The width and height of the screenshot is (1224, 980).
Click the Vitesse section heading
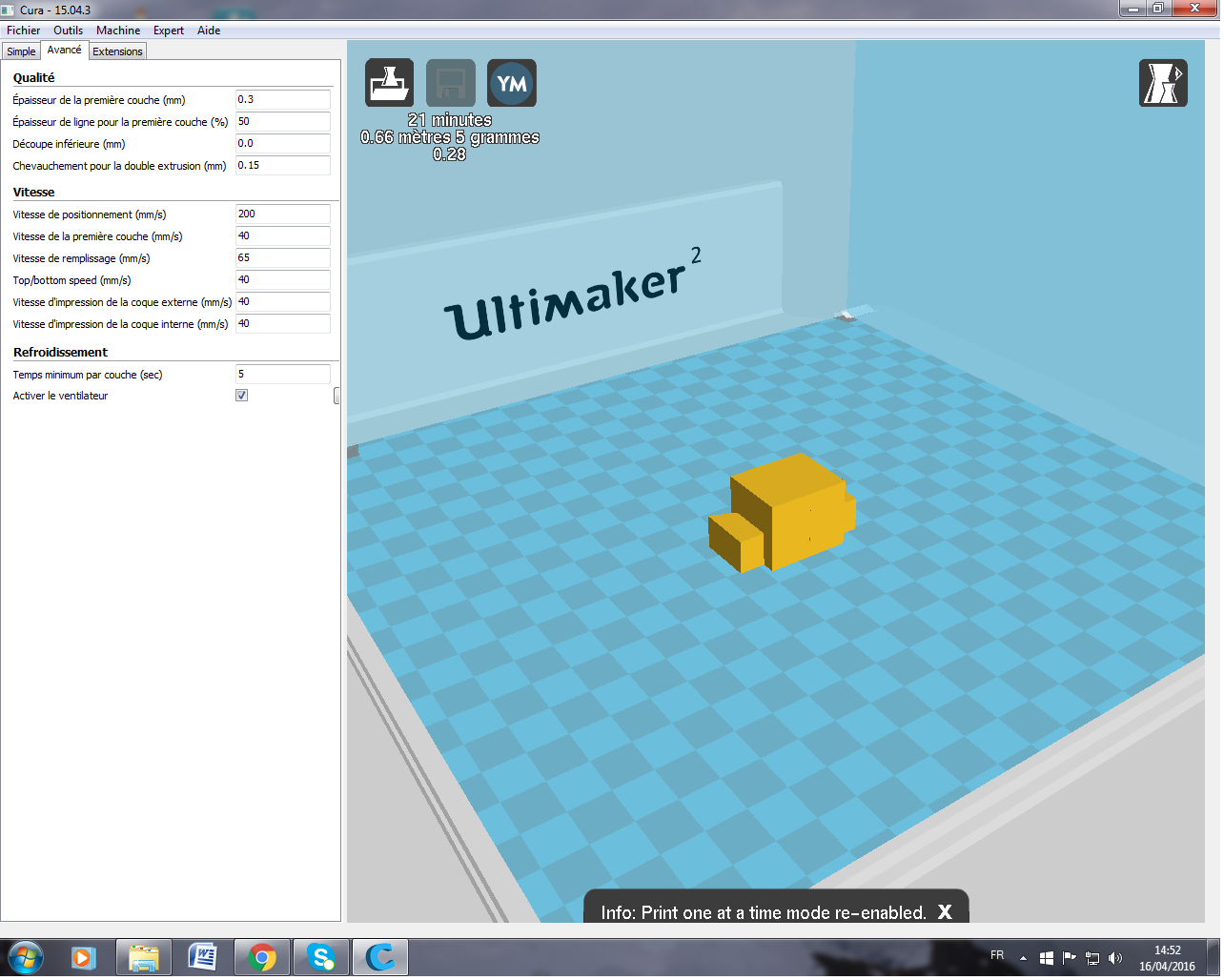[34, 193]
